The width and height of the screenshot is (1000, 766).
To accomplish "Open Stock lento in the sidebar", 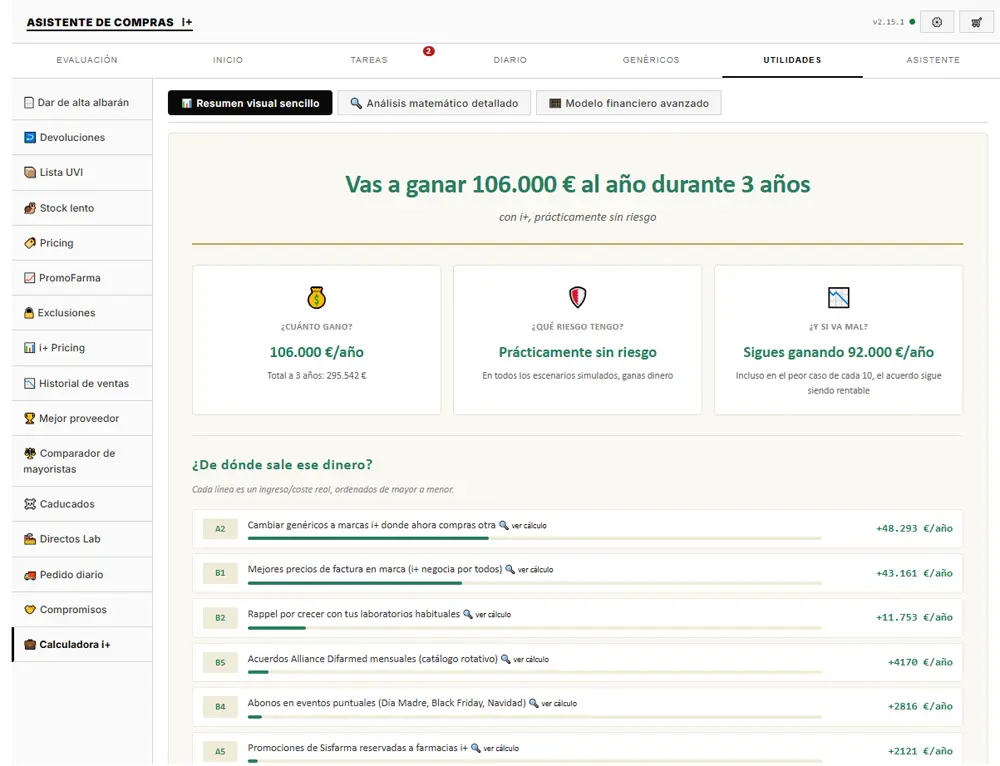I will tap(82, 208).
